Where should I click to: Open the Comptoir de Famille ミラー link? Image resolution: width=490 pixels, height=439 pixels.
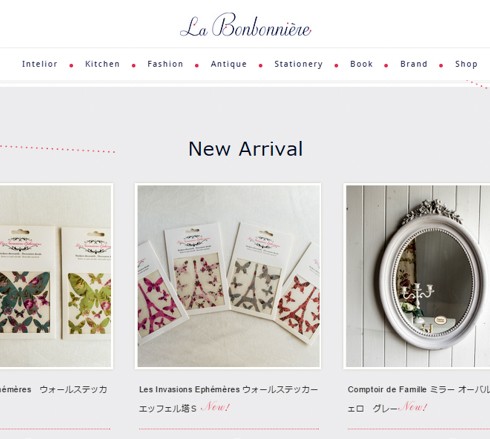[419, 399]
